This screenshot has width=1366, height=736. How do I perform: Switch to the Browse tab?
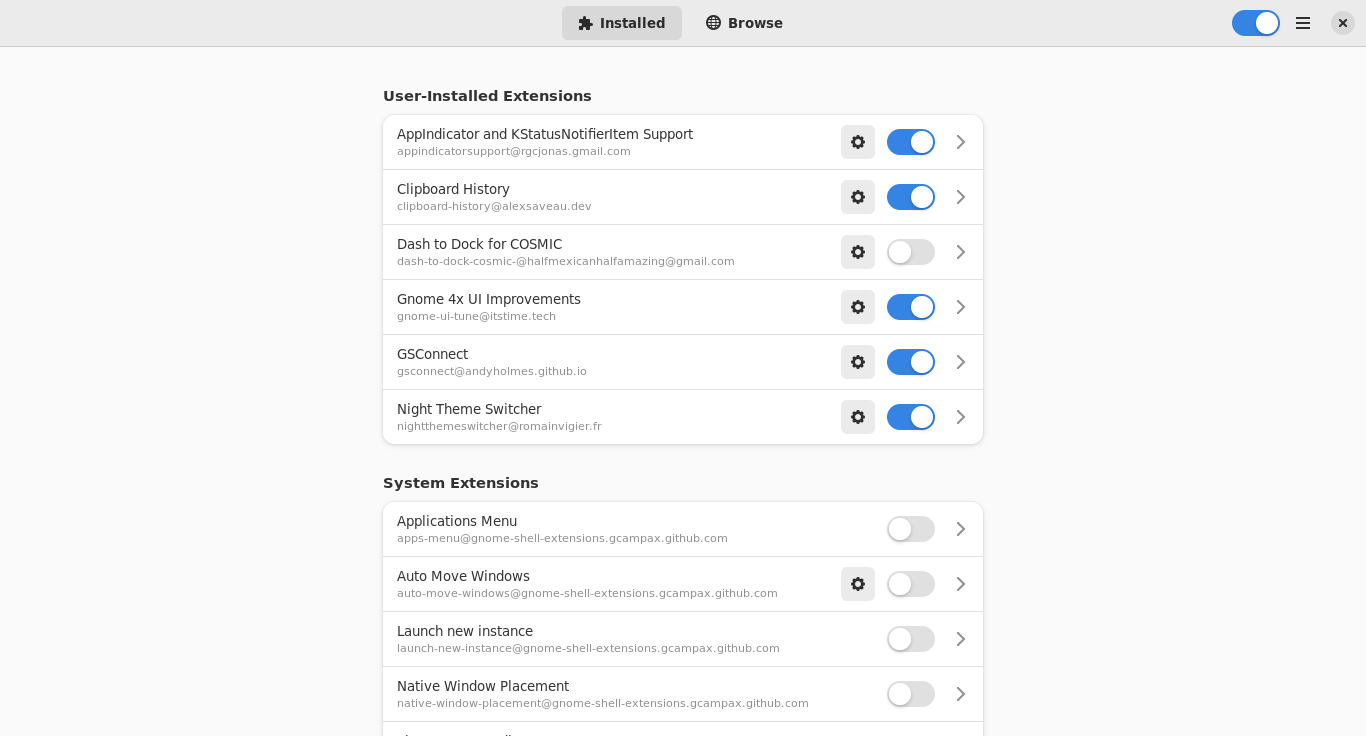point(744,23)
